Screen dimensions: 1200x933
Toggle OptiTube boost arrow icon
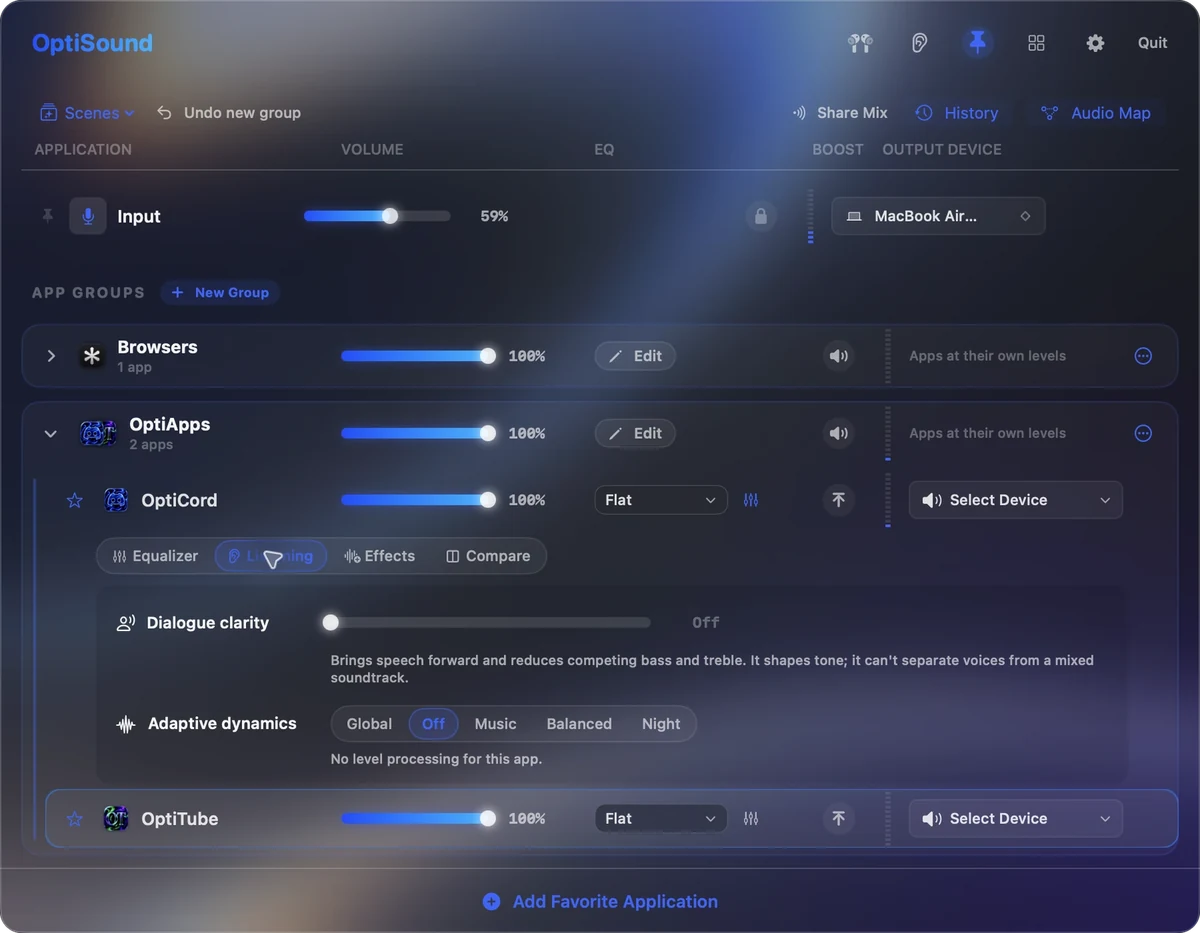click(x=839, y=819)
